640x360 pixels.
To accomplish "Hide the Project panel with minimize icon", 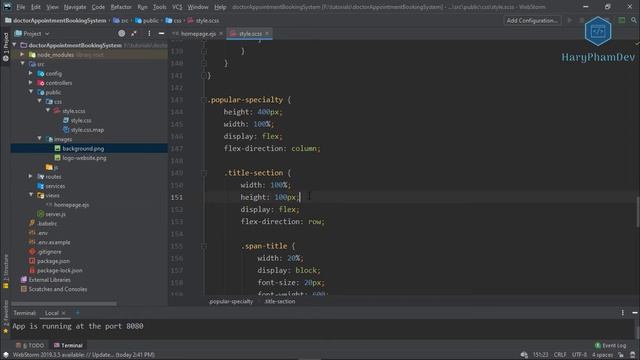I will (161, 33).
